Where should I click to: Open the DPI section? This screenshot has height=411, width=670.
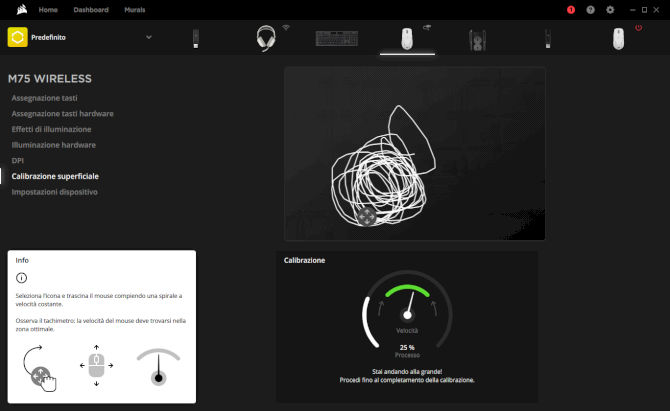(x=18, y=161)
